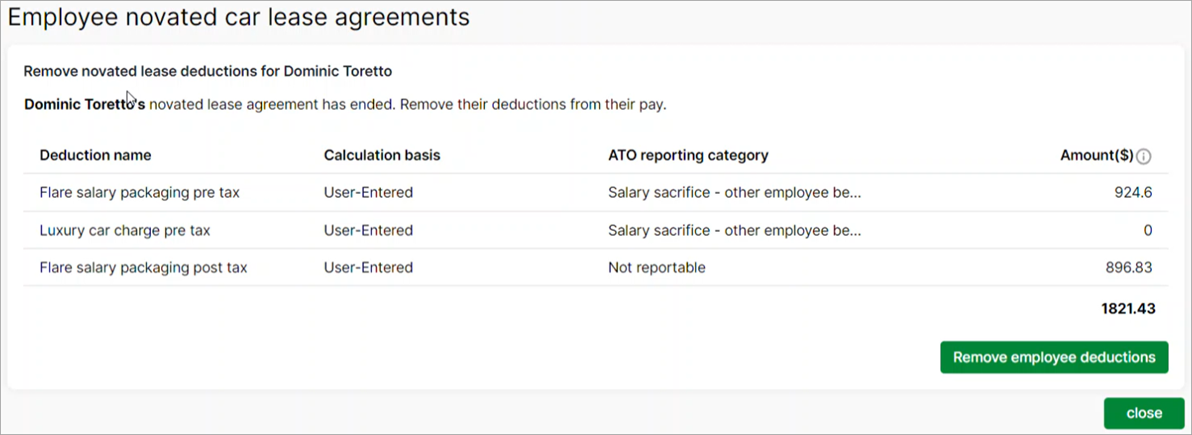The image size is (1192, 435).
Task: Click the bold Dominic Toretto's name in the description
Action: (84, 104)
